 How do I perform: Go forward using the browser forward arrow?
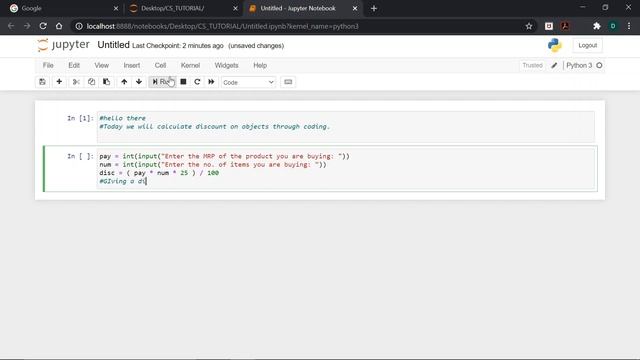coord(27,26)
